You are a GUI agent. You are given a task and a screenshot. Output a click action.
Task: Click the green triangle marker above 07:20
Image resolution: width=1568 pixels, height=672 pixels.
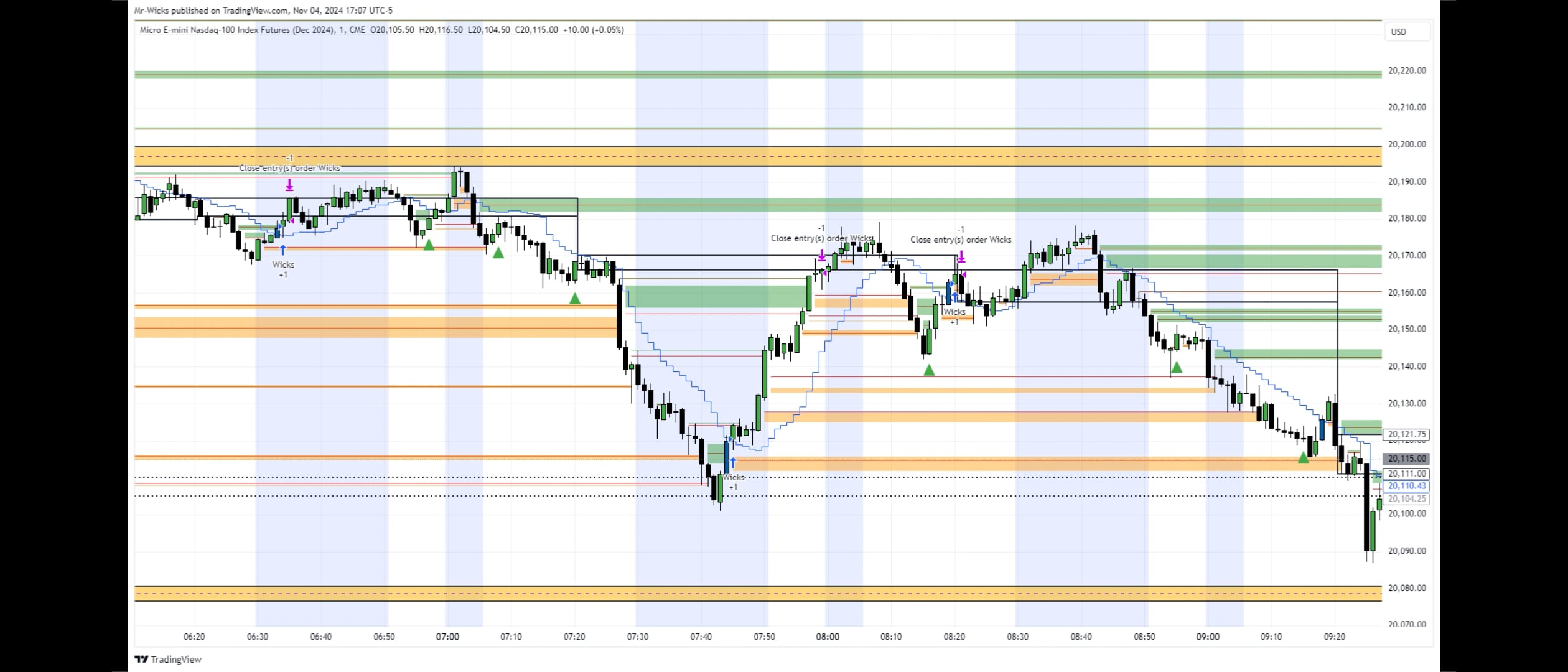[575, 299]
